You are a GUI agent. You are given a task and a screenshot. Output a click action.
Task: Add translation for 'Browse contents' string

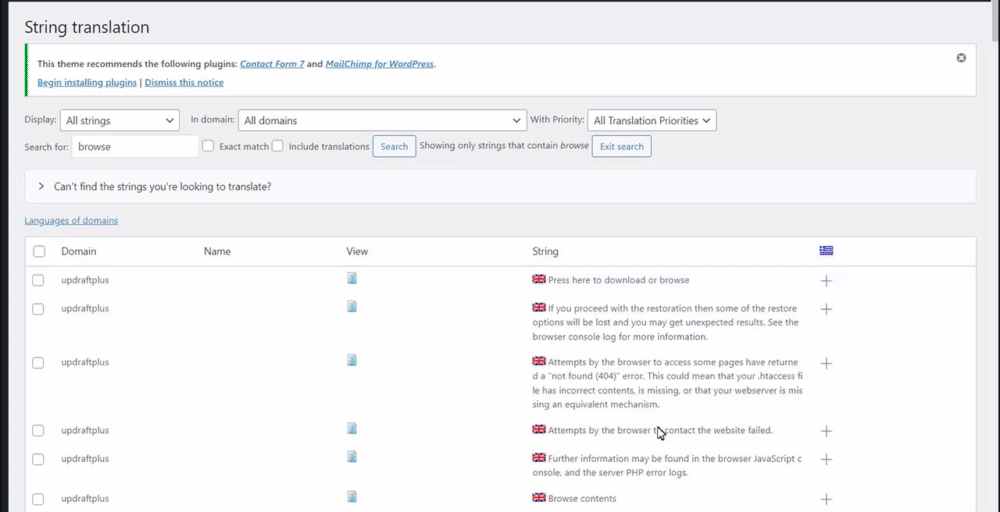[x=826, y=499]
